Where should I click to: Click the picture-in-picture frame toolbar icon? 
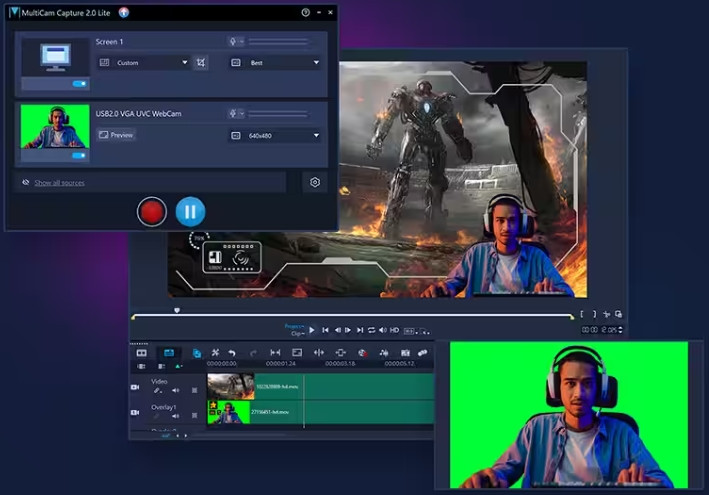point(297,353)
